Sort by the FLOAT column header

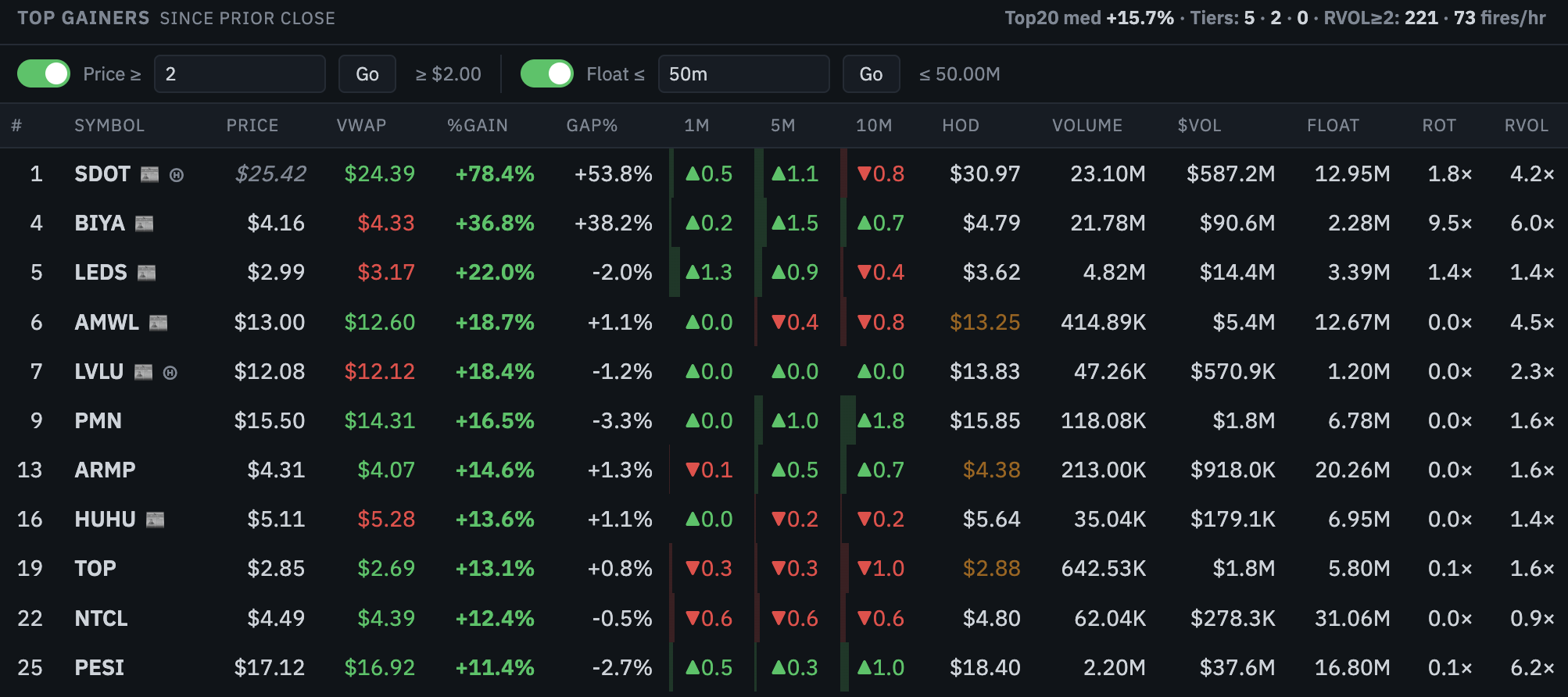click(x=1334, y=126)
